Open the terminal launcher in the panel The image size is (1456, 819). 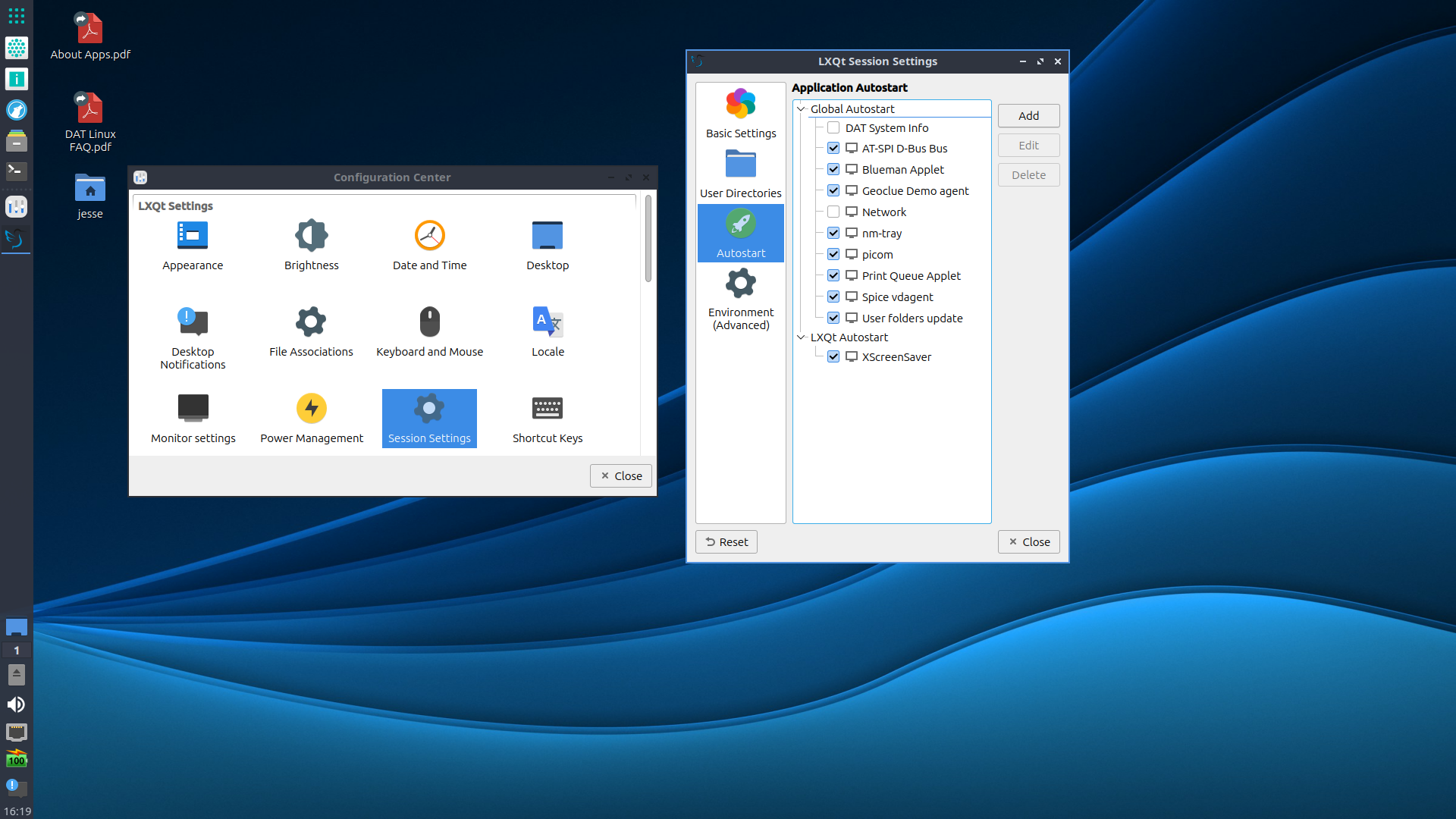pos(17,171)
